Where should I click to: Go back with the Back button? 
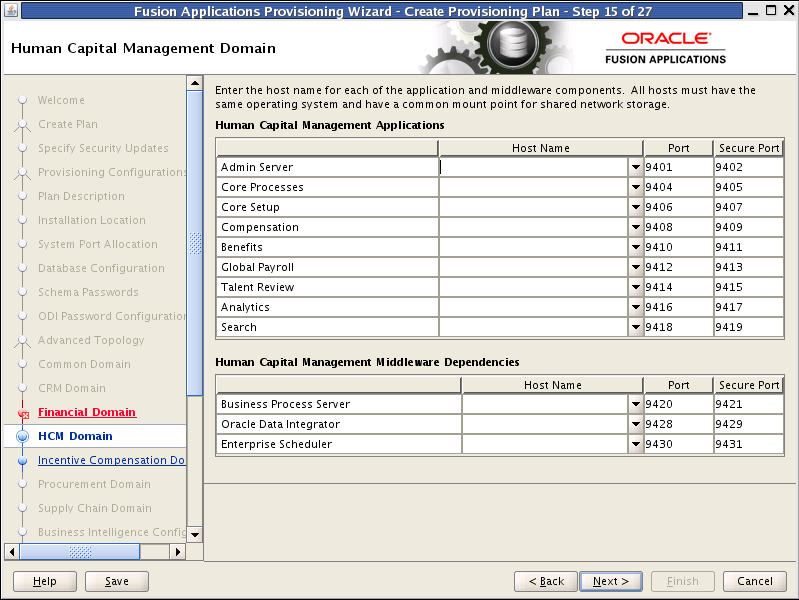546,581
